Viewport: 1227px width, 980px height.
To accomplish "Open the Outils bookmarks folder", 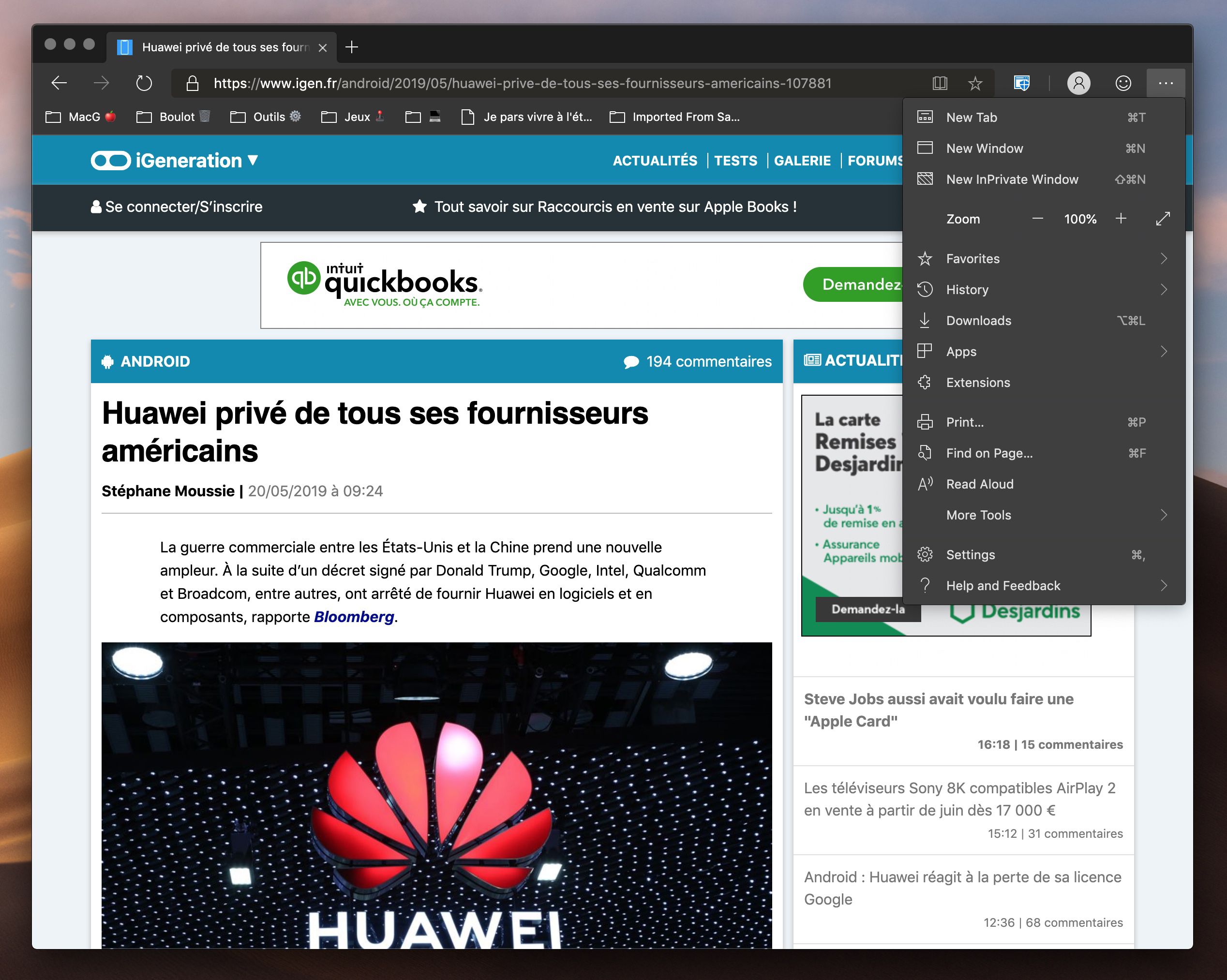I will (x=265, y=117).
